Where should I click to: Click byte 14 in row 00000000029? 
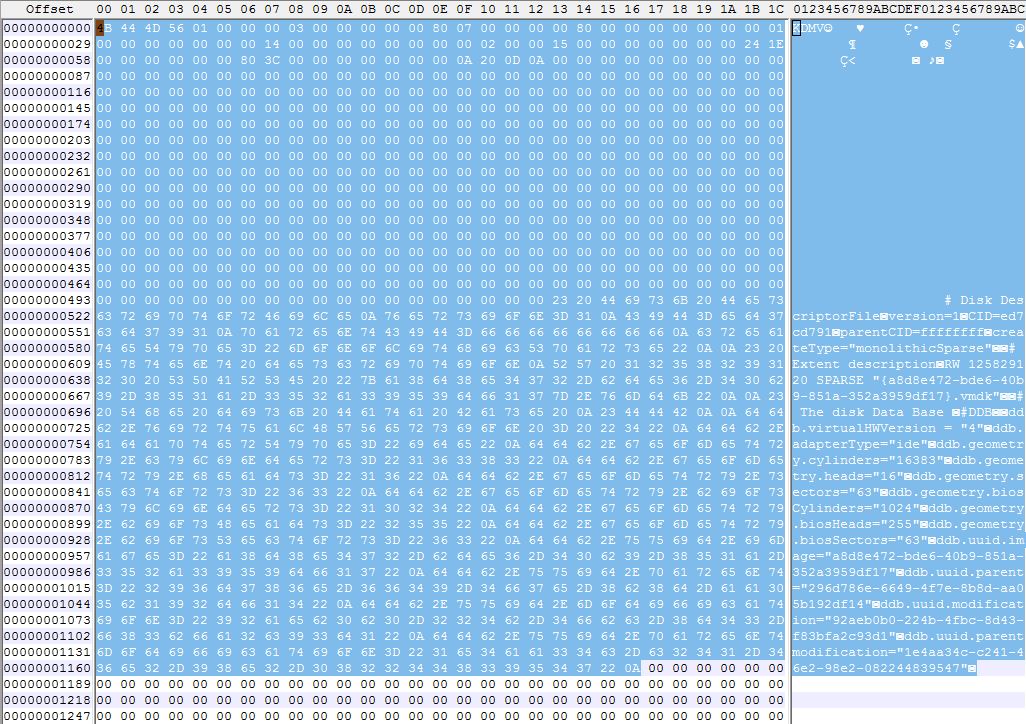coord(272,44)
